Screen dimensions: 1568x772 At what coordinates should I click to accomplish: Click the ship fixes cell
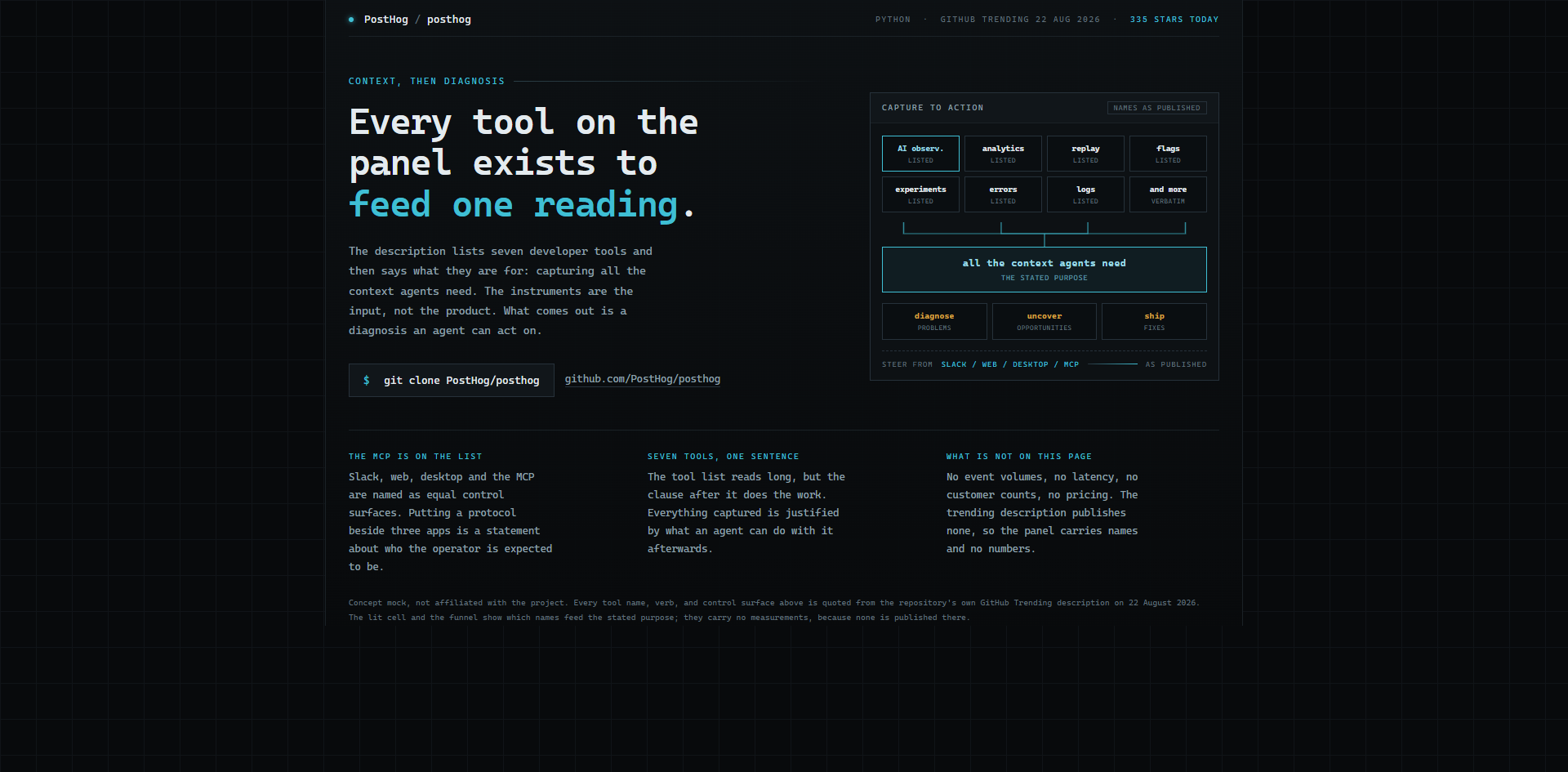[1154, 321]
